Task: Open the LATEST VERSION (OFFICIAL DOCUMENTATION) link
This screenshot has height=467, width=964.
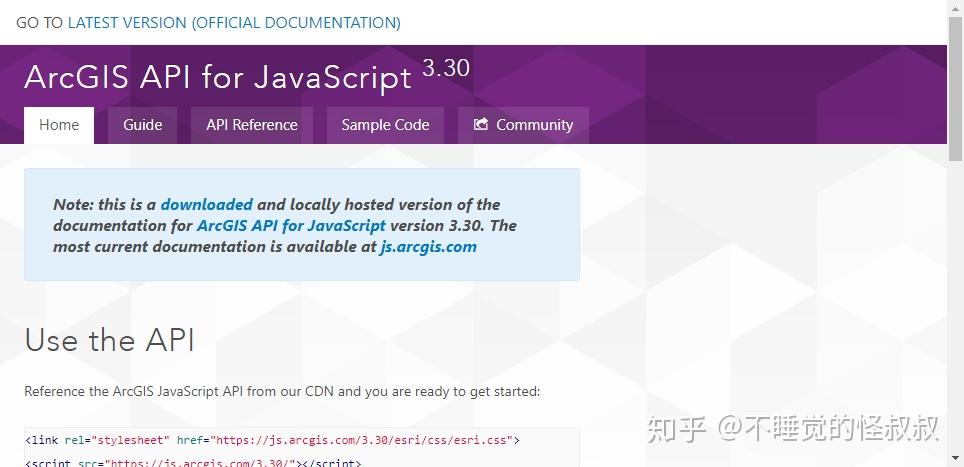Action: tap(234, 23)
